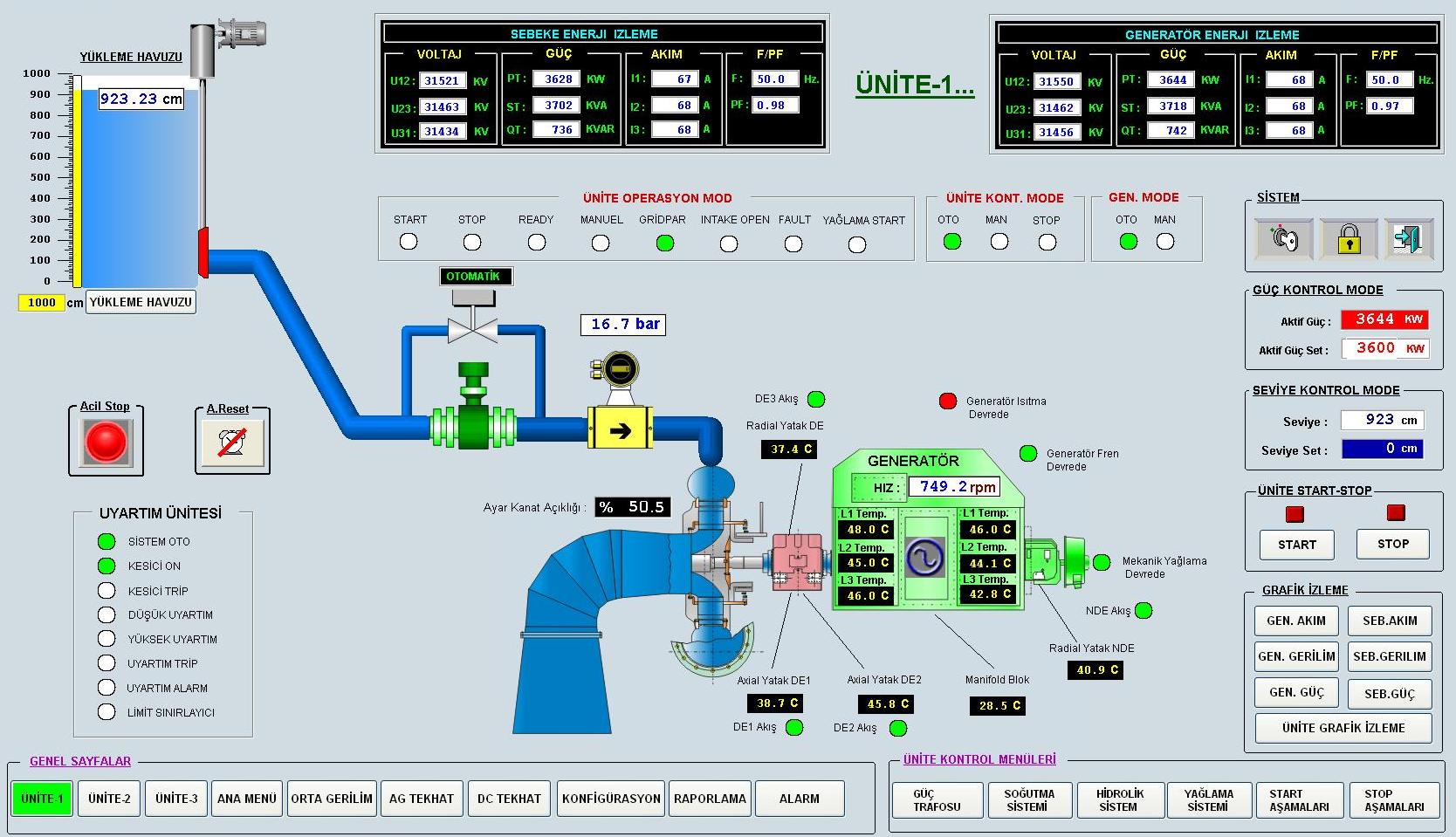Screen dimensions: 1456x837
Task: Open the ALARM page
Action: coord(799,799)
